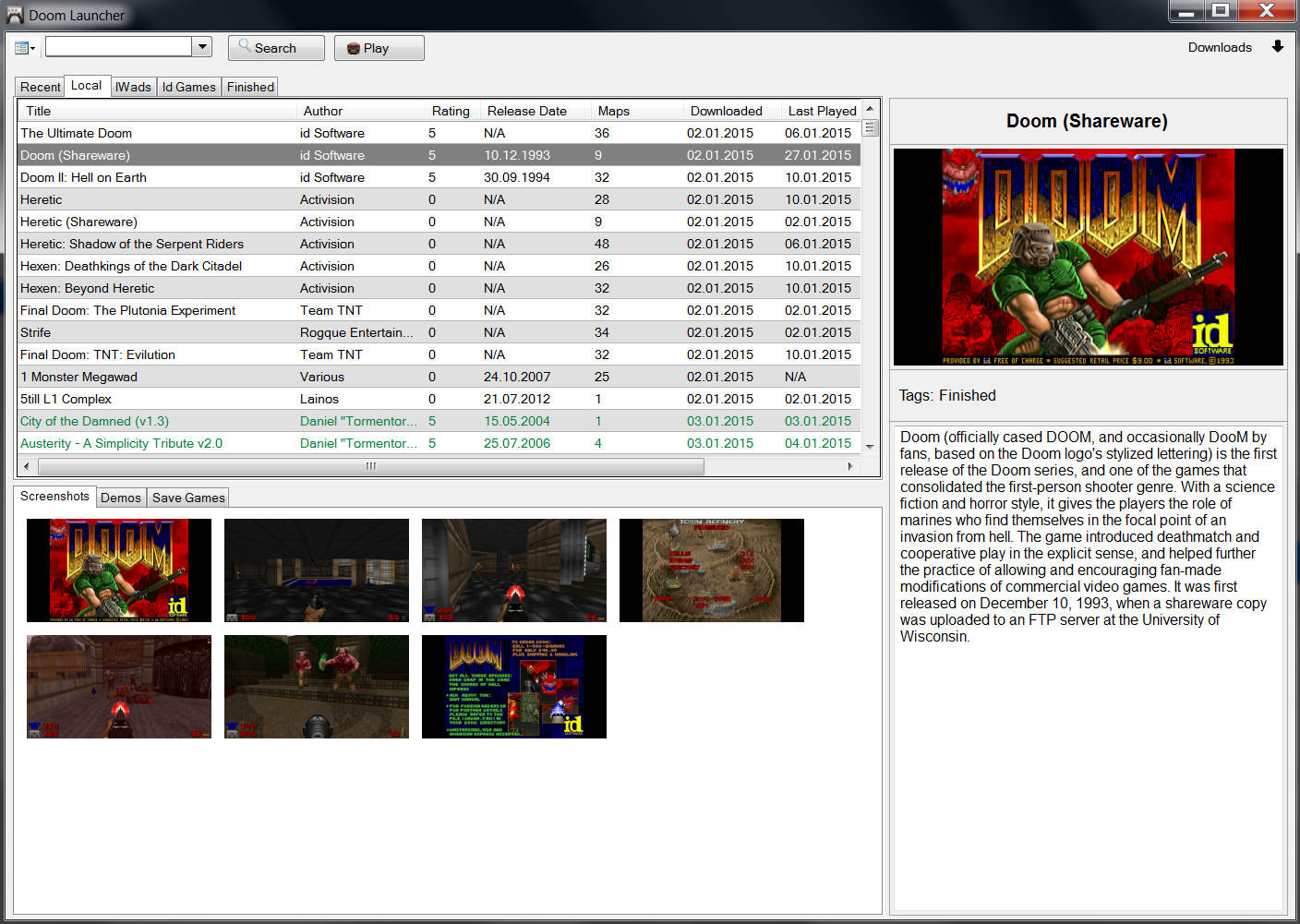Open the Save Games tab

(188, 498)
